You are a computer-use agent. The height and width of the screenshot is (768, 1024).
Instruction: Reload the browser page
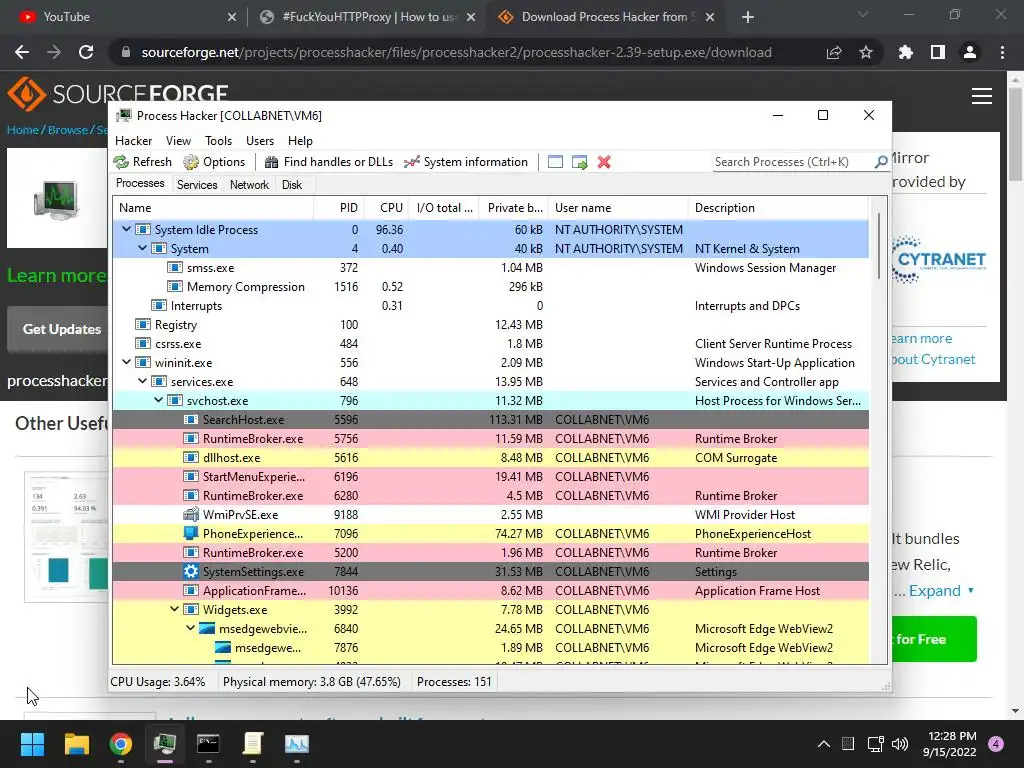pyautogui.click(x=86, y=52)
